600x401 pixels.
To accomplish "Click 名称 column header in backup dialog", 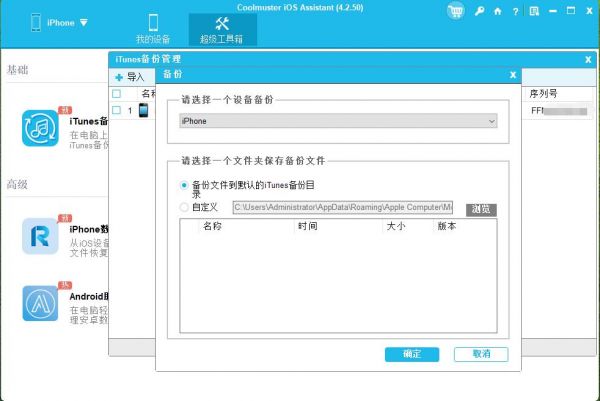I will tap(212, 226).
